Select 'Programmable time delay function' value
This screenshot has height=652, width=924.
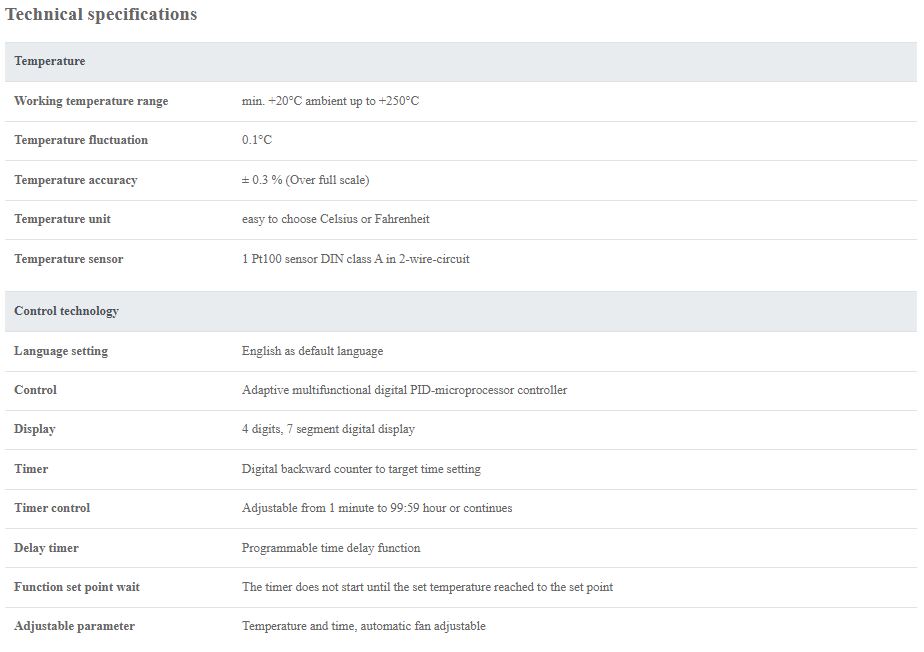331,548
